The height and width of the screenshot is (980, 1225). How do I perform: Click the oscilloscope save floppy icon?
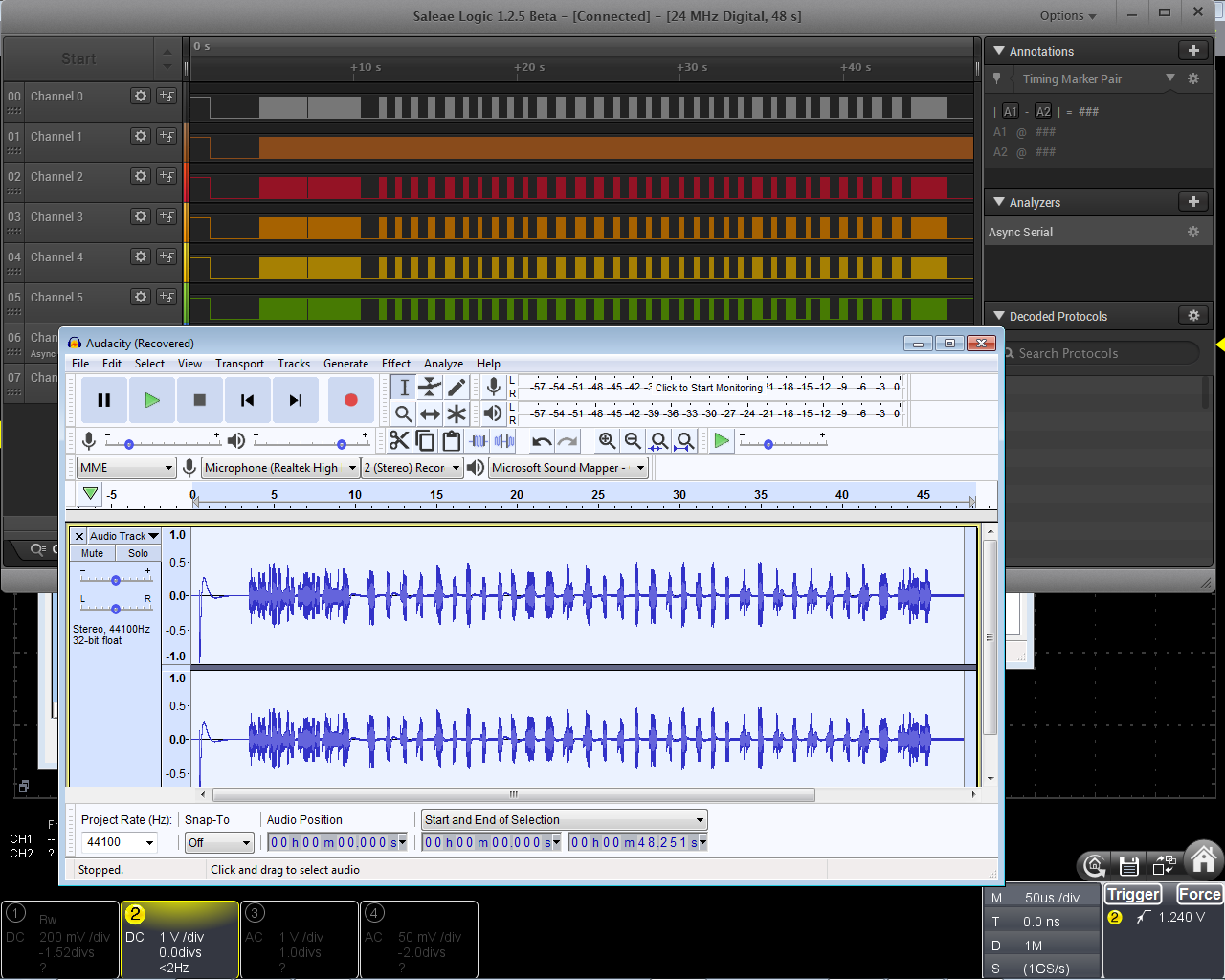(1129, 865)
